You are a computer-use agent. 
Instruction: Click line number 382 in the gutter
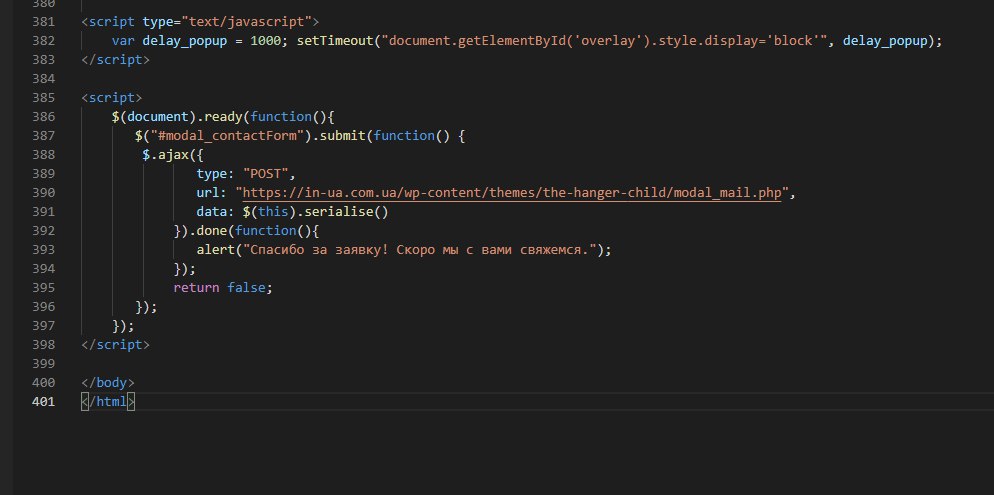(x=43, y=41)
